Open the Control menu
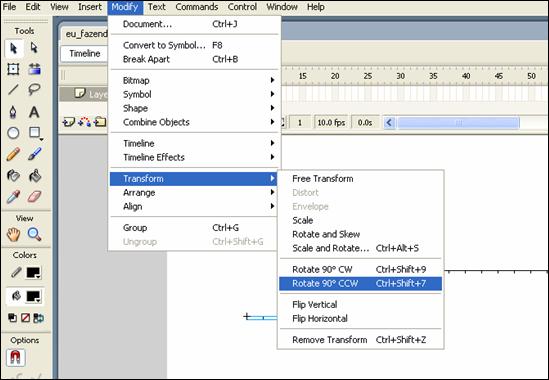This screenshot has width=549, height=380. pos(242,7)
